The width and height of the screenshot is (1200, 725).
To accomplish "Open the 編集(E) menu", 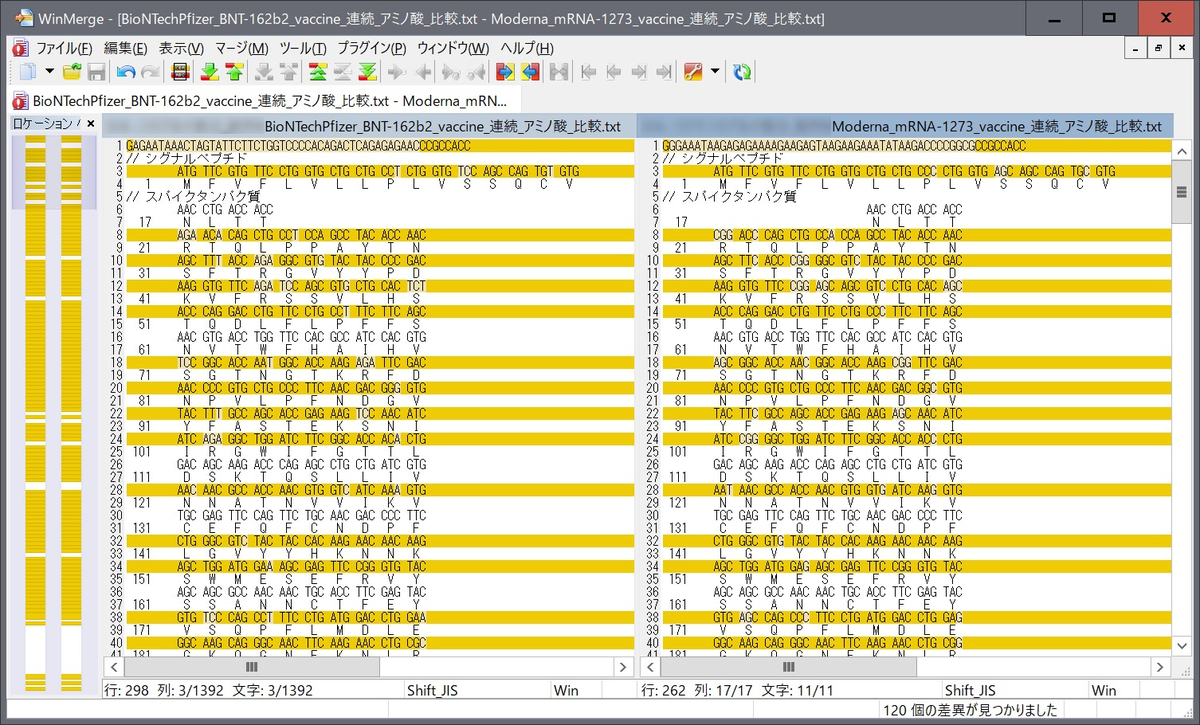I will 125,48.
